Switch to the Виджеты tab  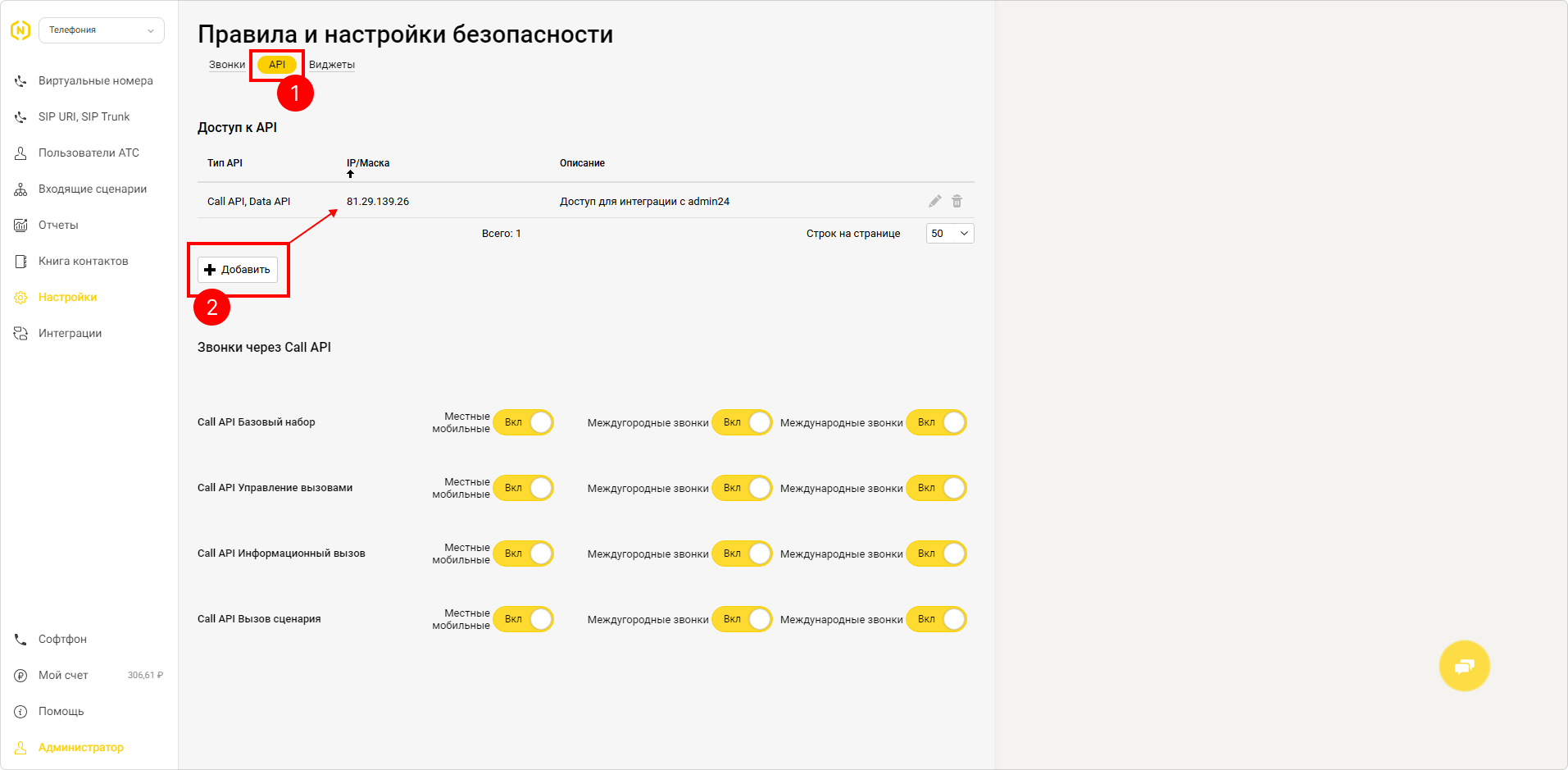pos(332,65)
